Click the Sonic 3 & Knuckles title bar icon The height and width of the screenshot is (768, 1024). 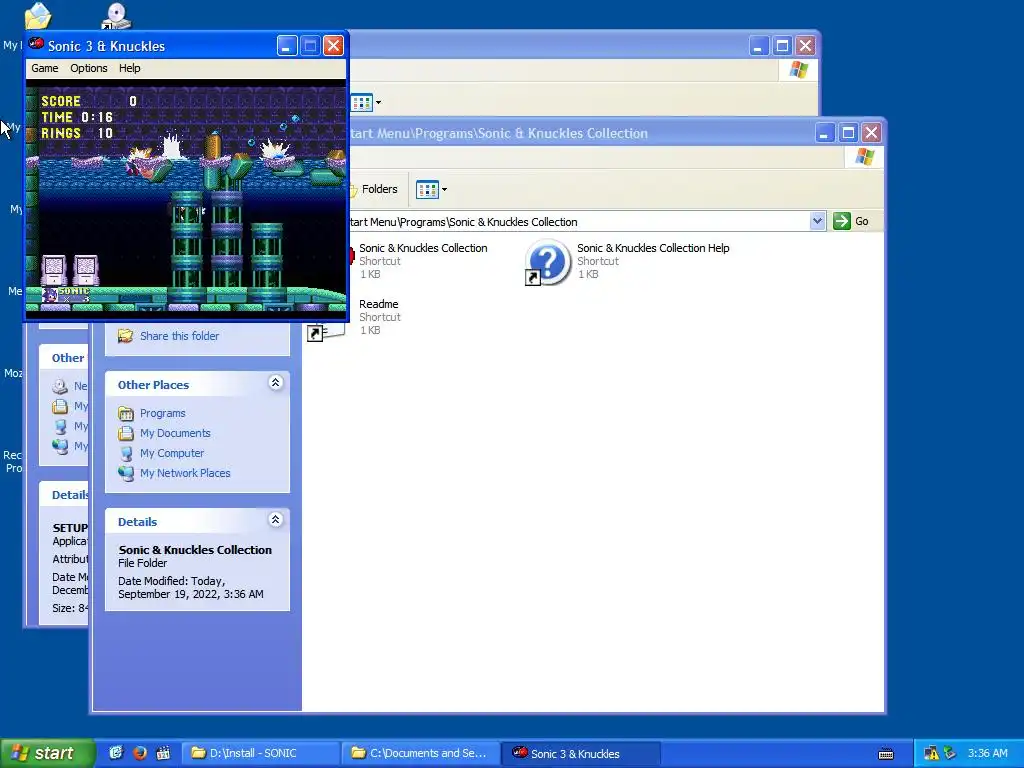tap(37, 45)
